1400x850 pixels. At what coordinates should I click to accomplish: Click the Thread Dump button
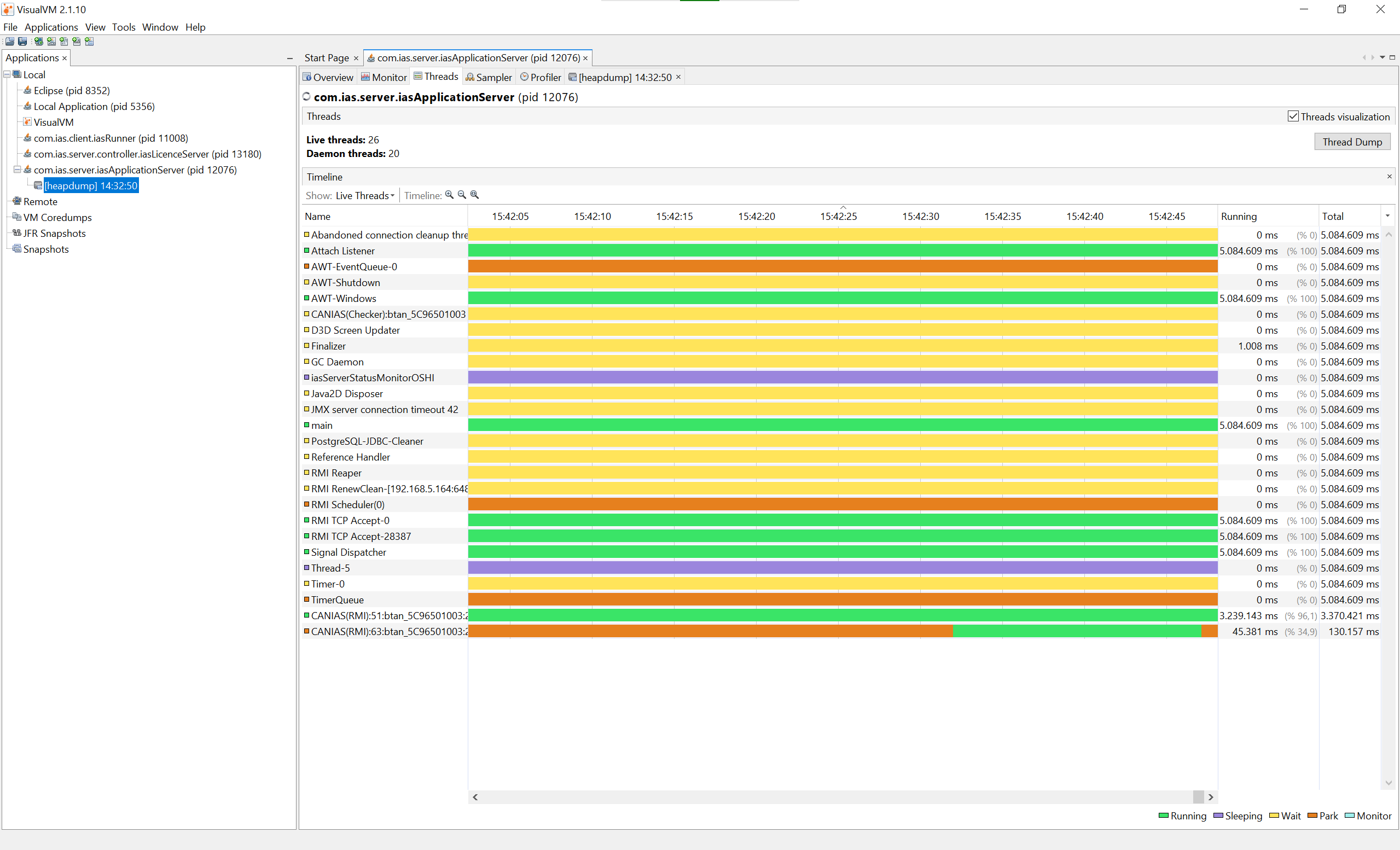1352,142
